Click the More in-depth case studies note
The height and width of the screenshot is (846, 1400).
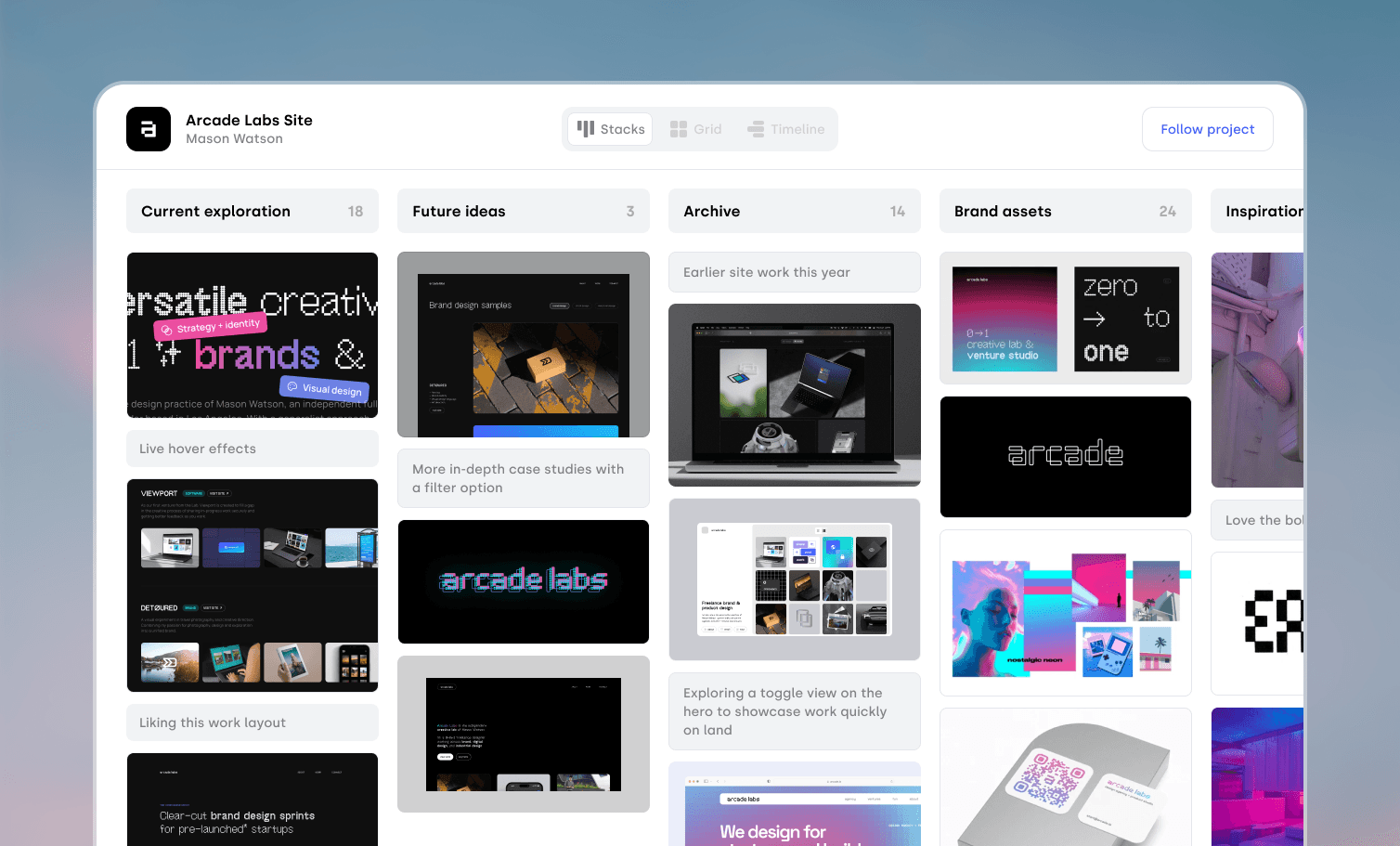pos(524,478)
